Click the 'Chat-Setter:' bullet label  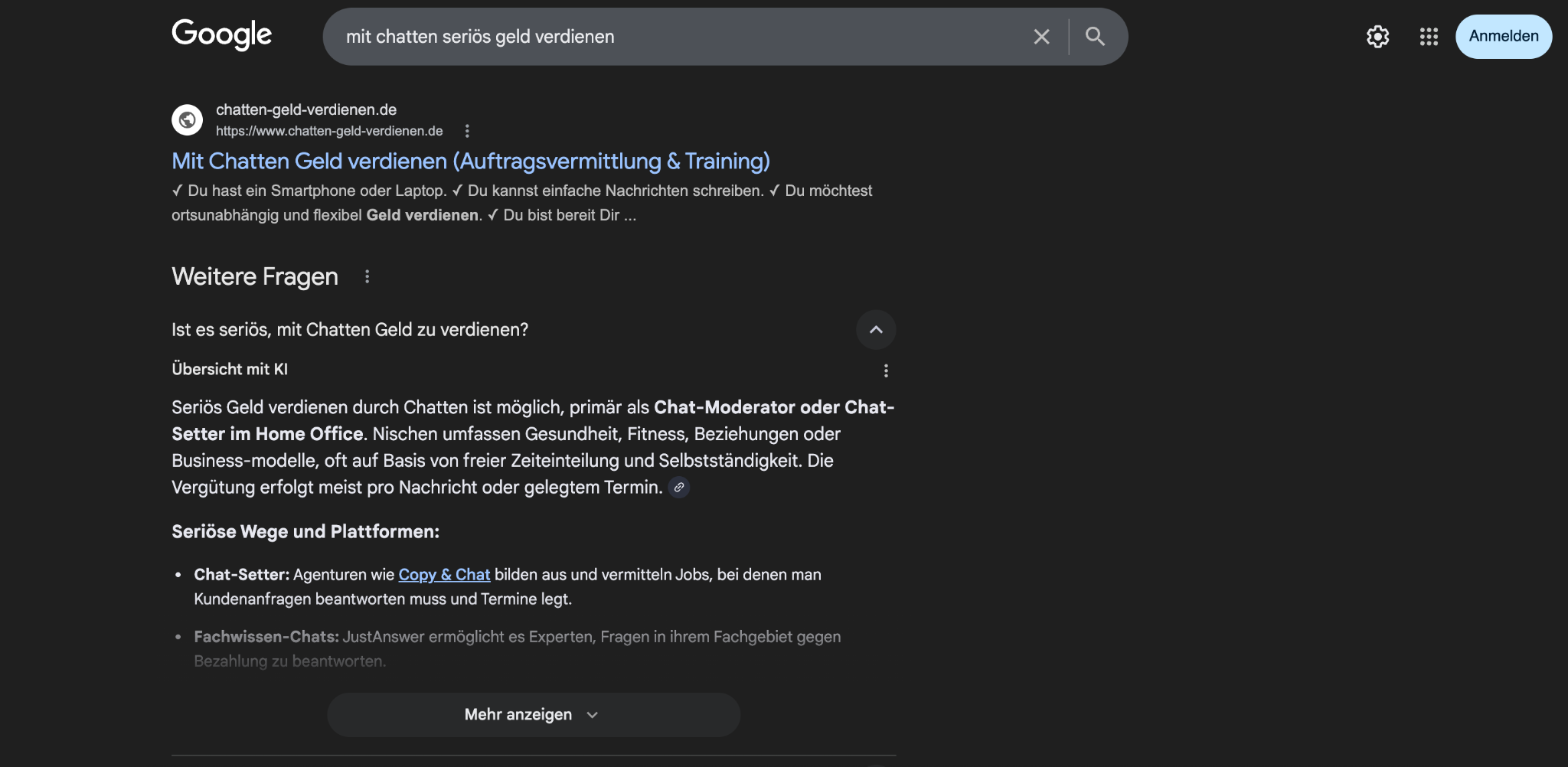coord(242,575)
